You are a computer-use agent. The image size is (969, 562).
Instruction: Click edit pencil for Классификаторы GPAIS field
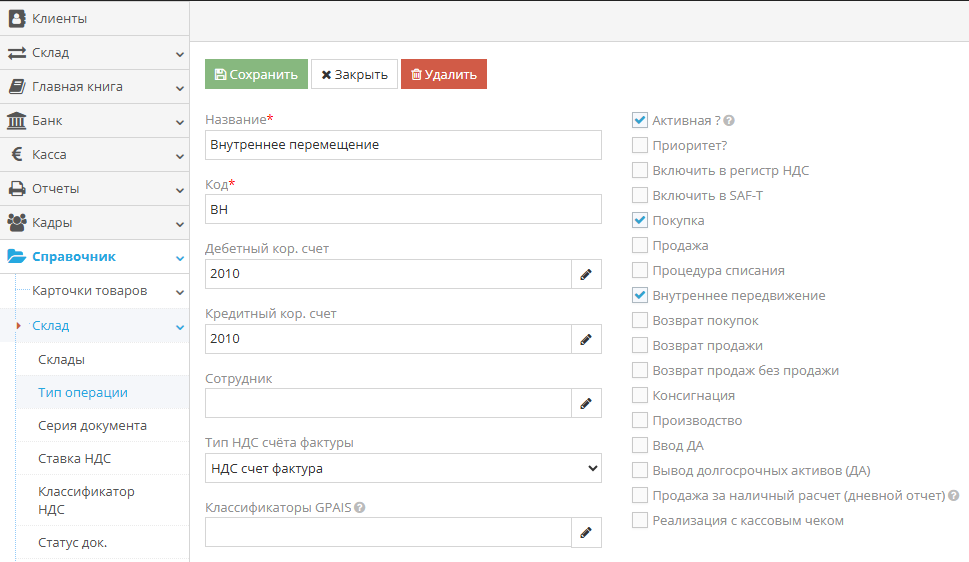586,532
